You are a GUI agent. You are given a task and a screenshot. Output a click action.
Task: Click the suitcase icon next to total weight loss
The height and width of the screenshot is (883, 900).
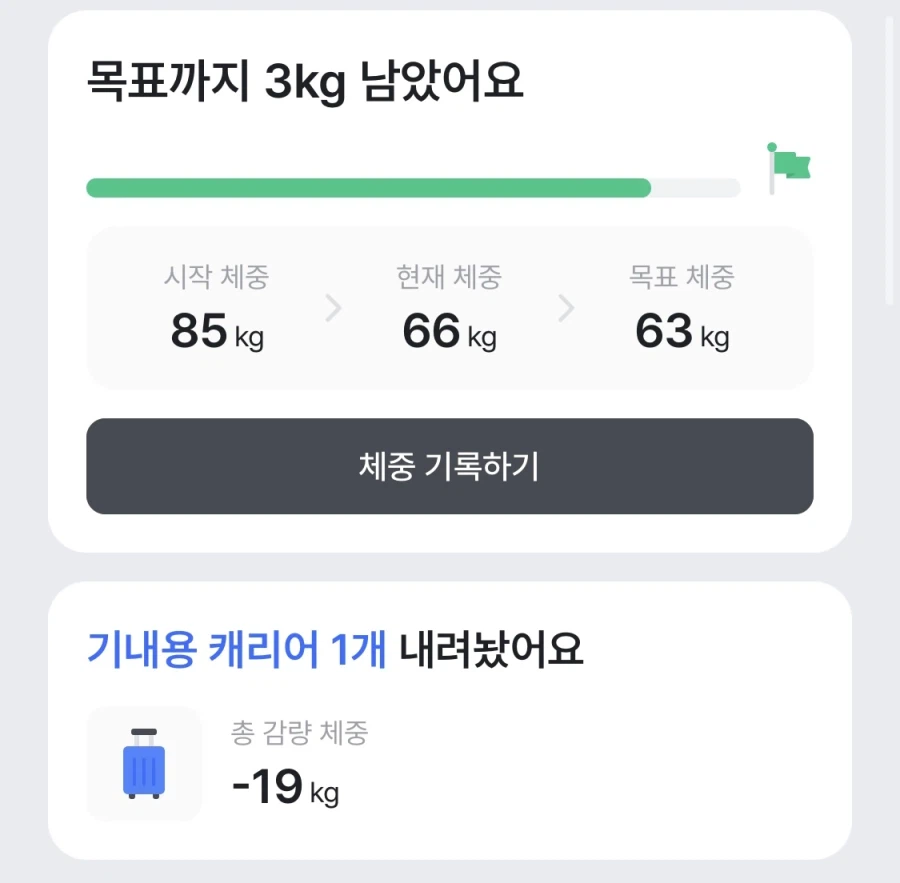[x=143, y=765]
